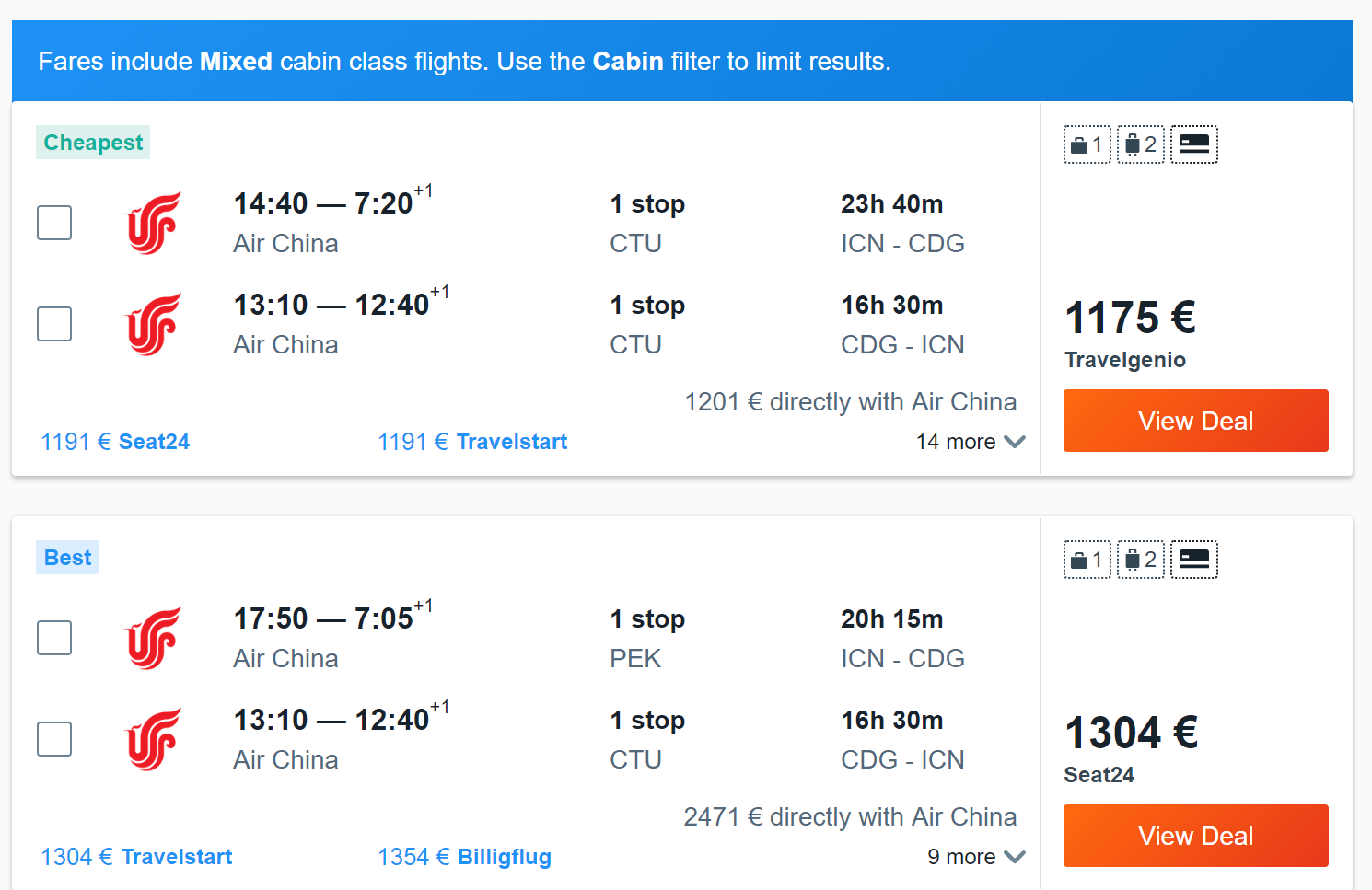This screenshot has width=1372, height=890.
Task: Check the Cheapest result's 13:10 return flight
Action: click(x=54, y=324)
